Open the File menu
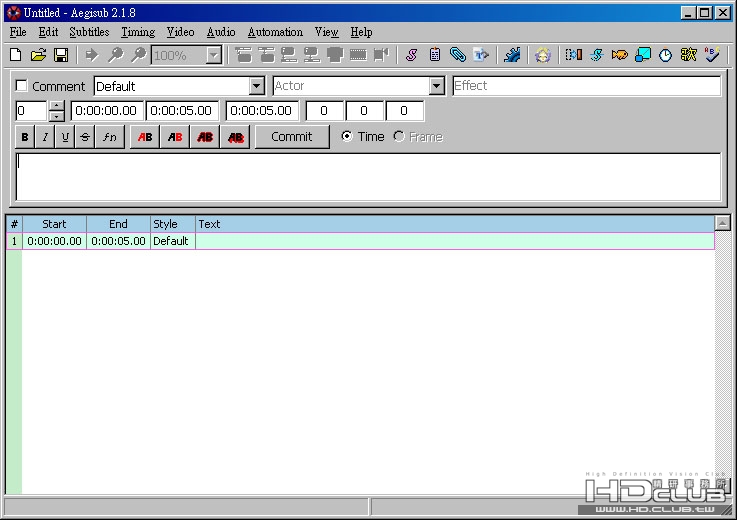Screen dimensions: 737x520 point(18,32)
